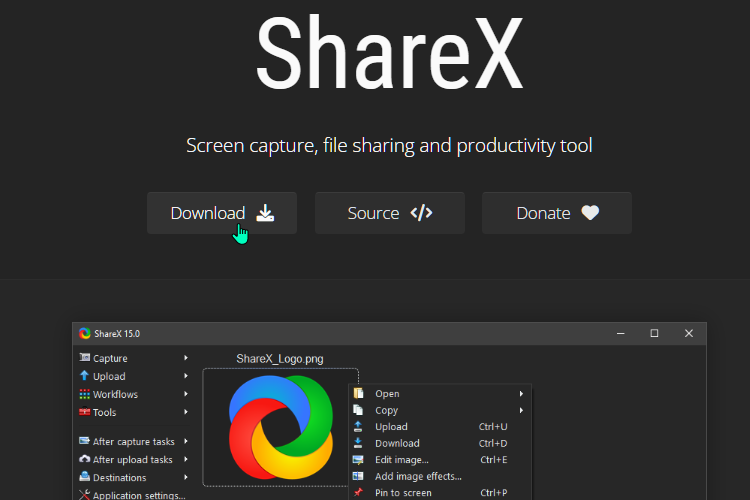Open After capture tasks menu item
The image size is (750, 500).
click(134, 442)
